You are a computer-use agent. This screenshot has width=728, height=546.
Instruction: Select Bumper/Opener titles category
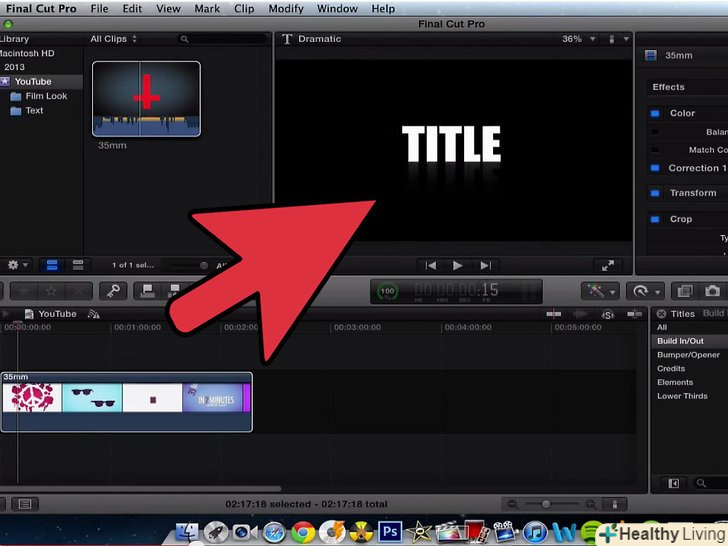click(688, 355)
